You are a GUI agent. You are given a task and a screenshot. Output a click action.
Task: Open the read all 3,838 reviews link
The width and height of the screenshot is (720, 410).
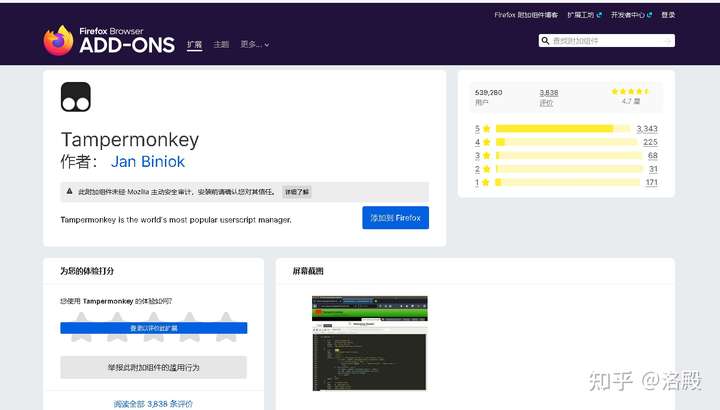[153, 404]
